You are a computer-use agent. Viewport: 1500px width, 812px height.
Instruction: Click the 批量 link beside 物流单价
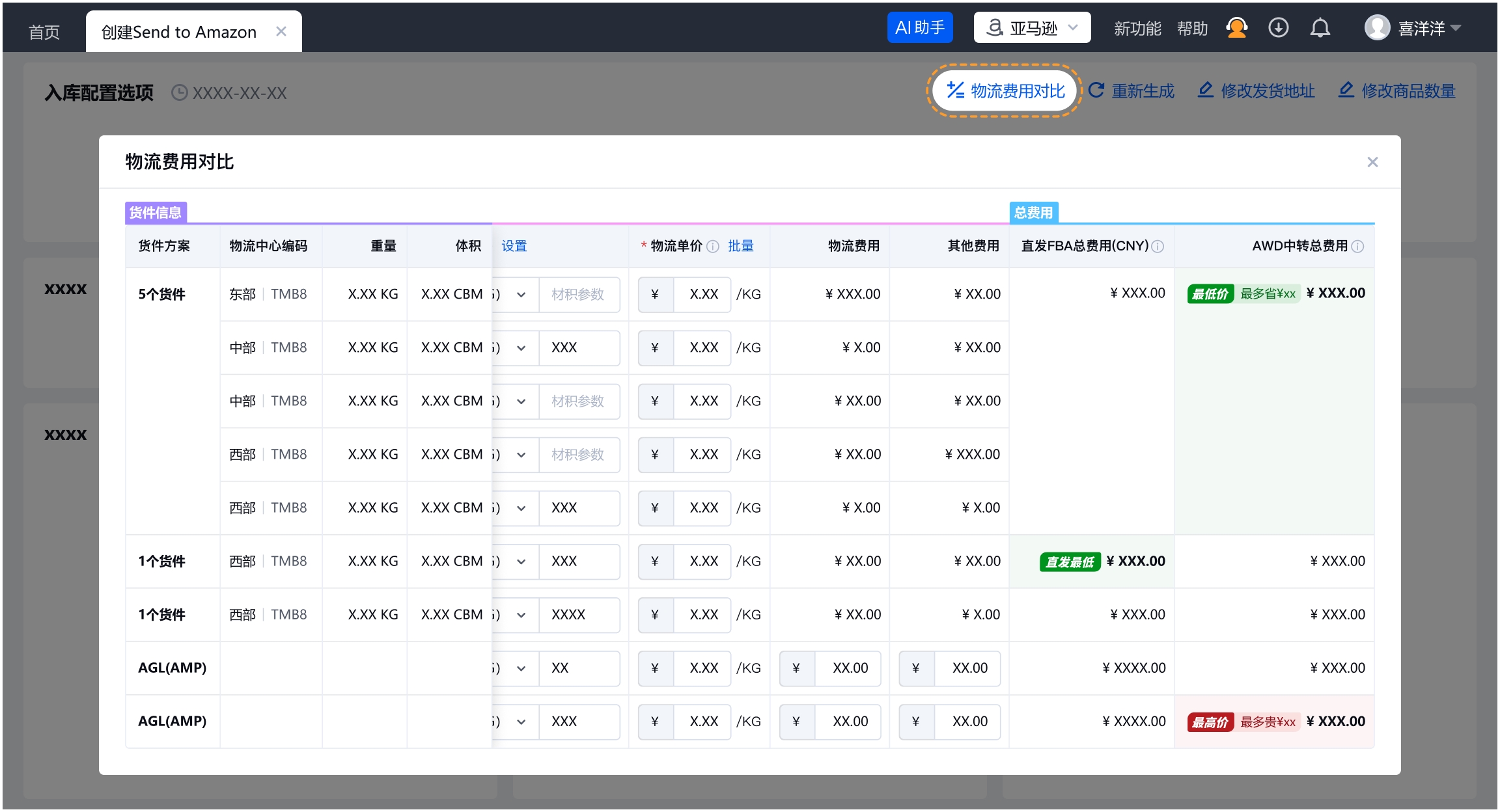coord(741,246)
